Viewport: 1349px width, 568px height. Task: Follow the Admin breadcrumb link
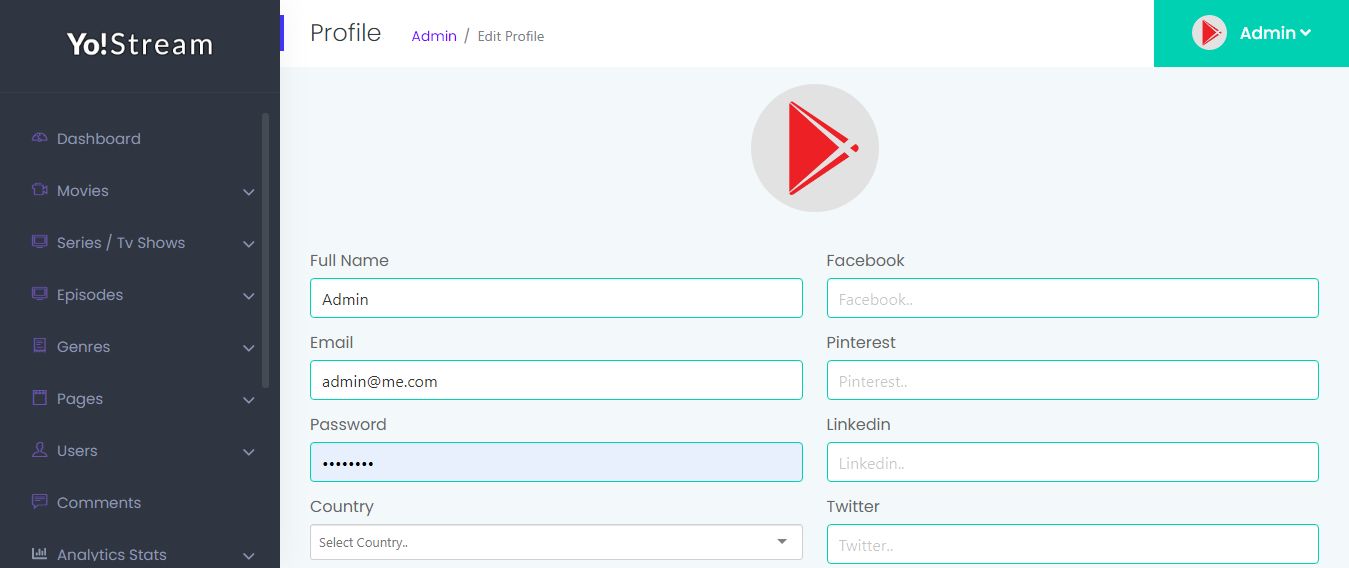pyautogui.click(x=434, y=36)
